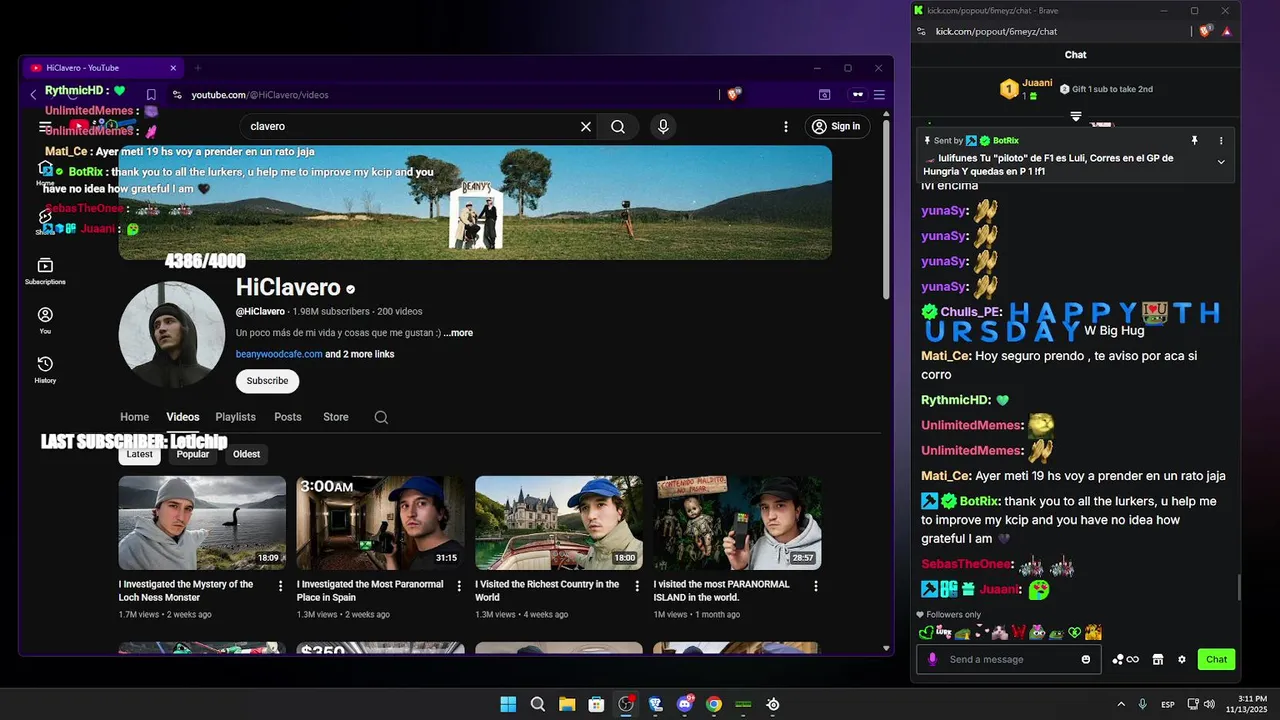Click 'Gift 1 sub to take 2nd'
Image resolution: width=1280 pixels, height=720 pixels.
1106,89
